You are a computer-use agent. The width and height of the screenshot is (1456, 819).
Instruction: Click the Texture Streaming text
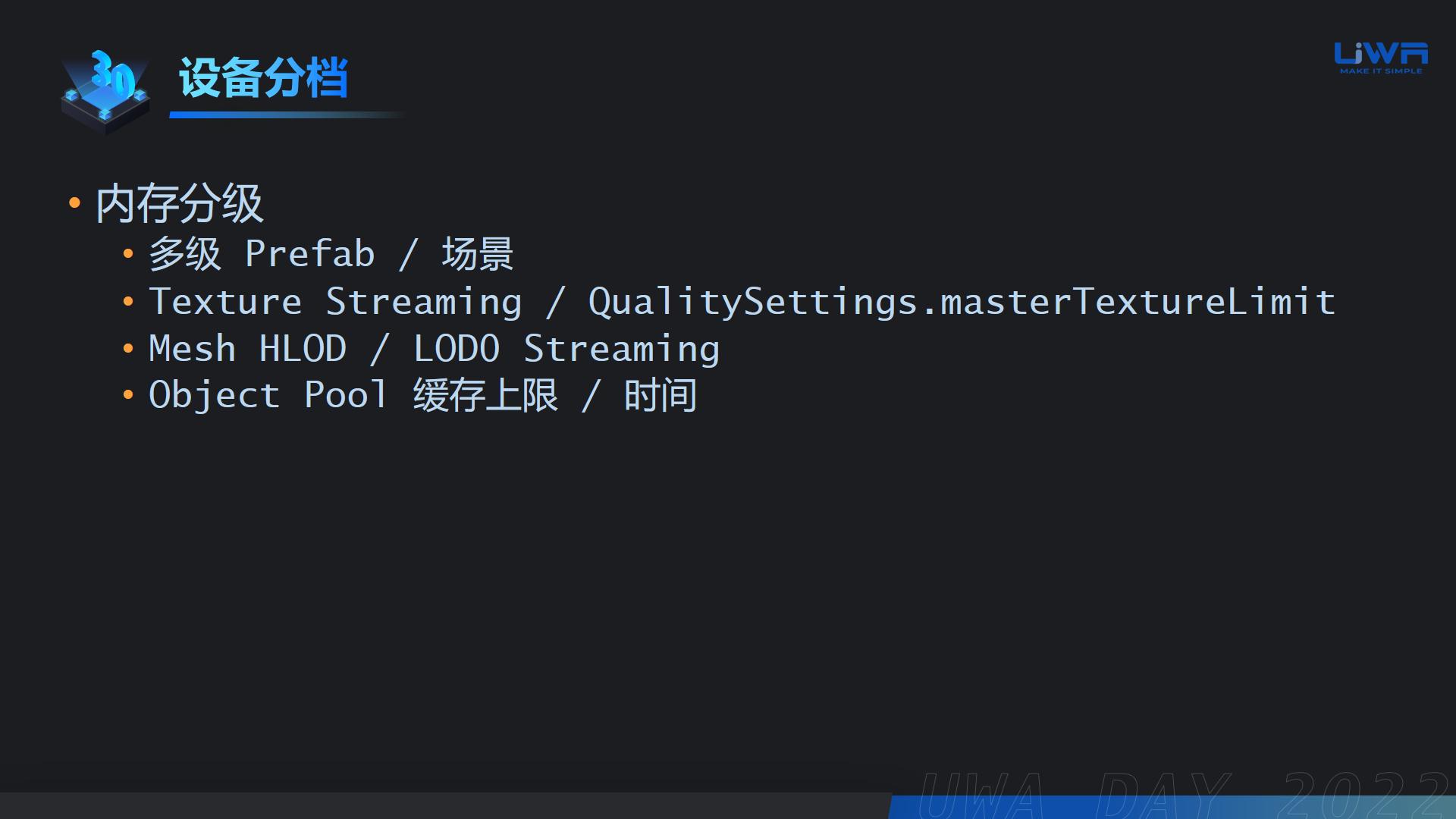tap(335, 302)
